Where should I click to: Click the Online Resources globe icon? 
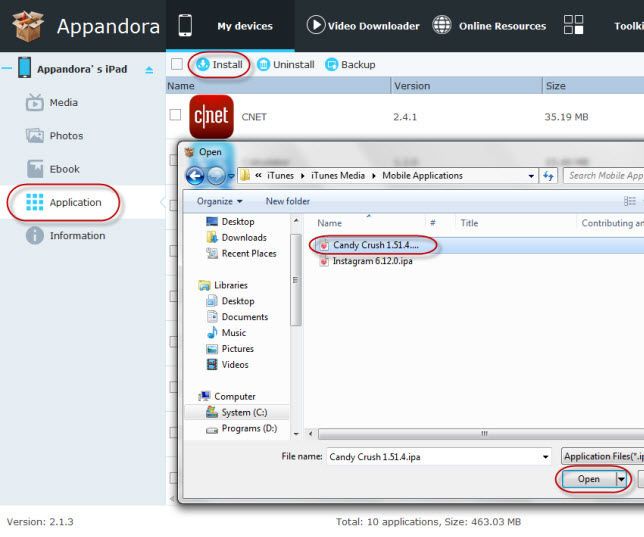pyautogui.click(x=442, y=25)
